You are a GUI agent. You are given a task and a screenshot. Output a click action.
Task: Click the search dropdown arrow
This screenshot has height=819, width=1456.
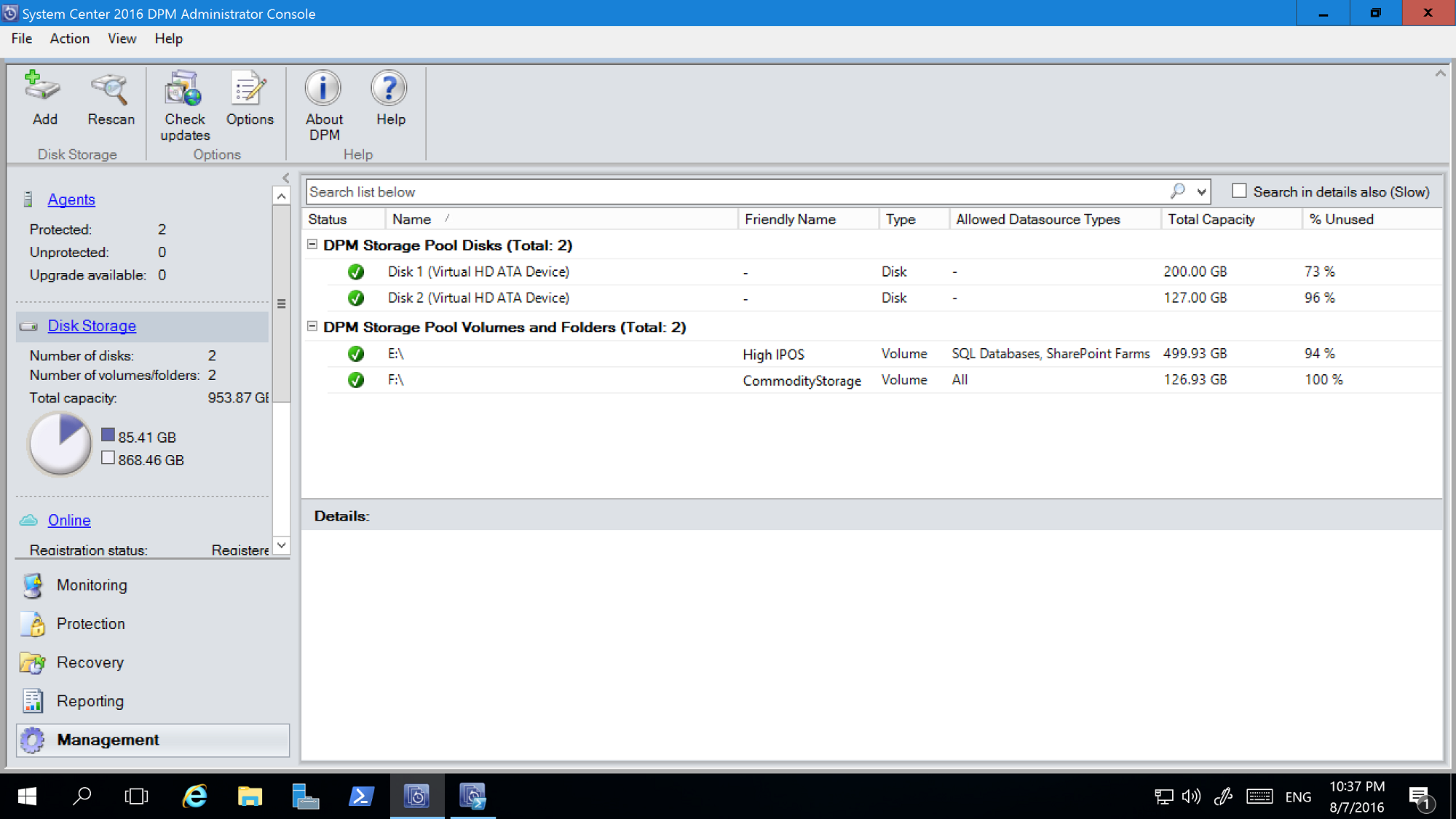[x=1201, y=191]
